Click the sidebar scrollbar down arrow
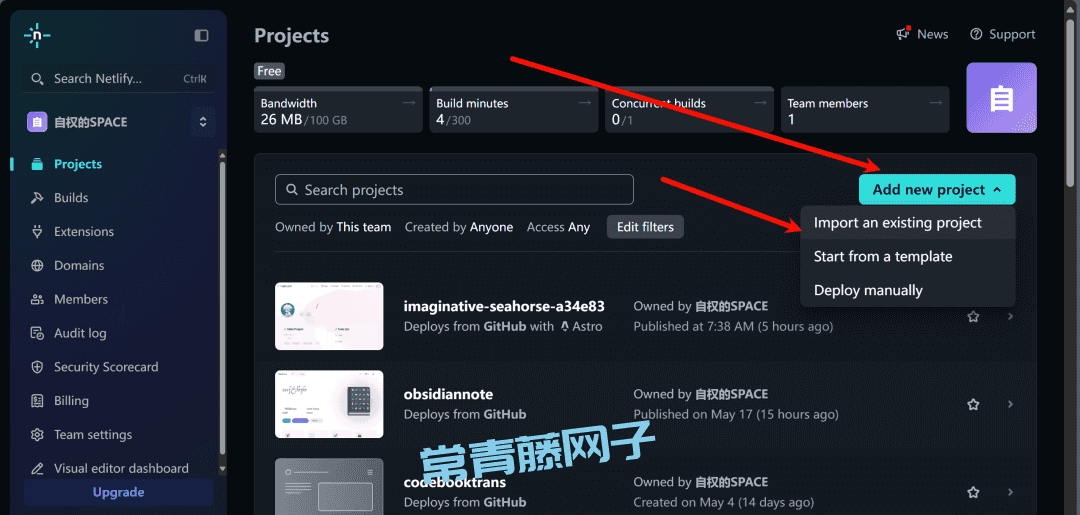This screenshot has width=1080, height=515. 222,468
